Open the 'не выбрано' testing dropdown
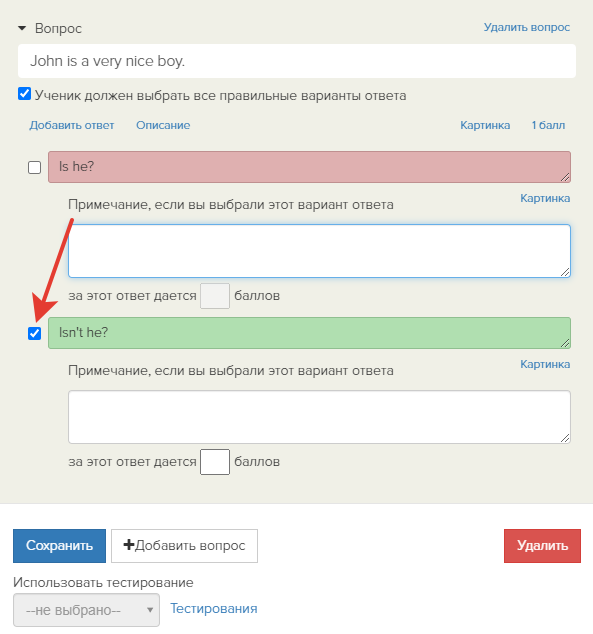The height and width of the screenshot is (634, 593). [x=87, y=610]
